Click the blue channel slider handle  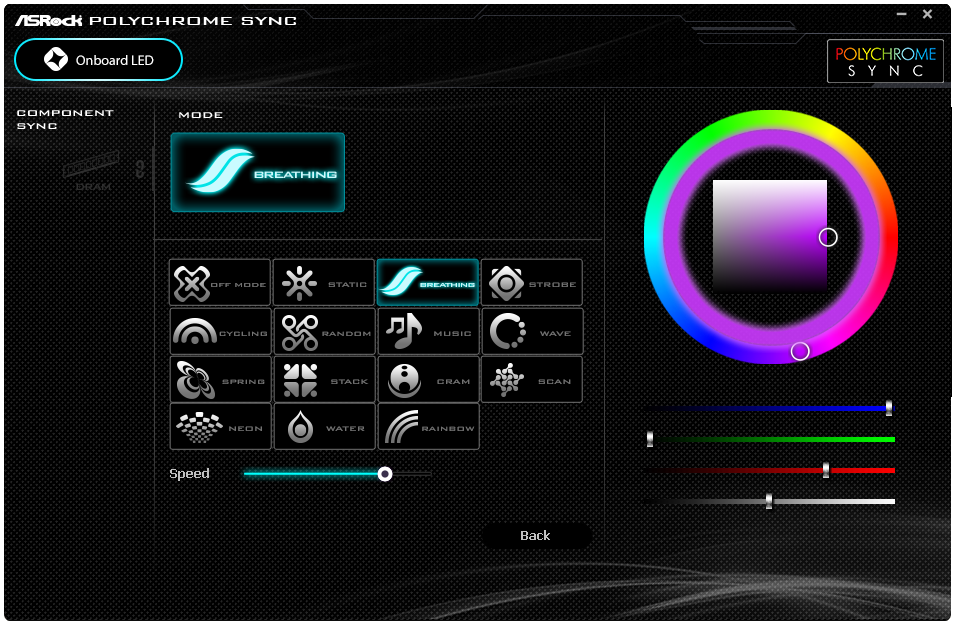(889, 407)
